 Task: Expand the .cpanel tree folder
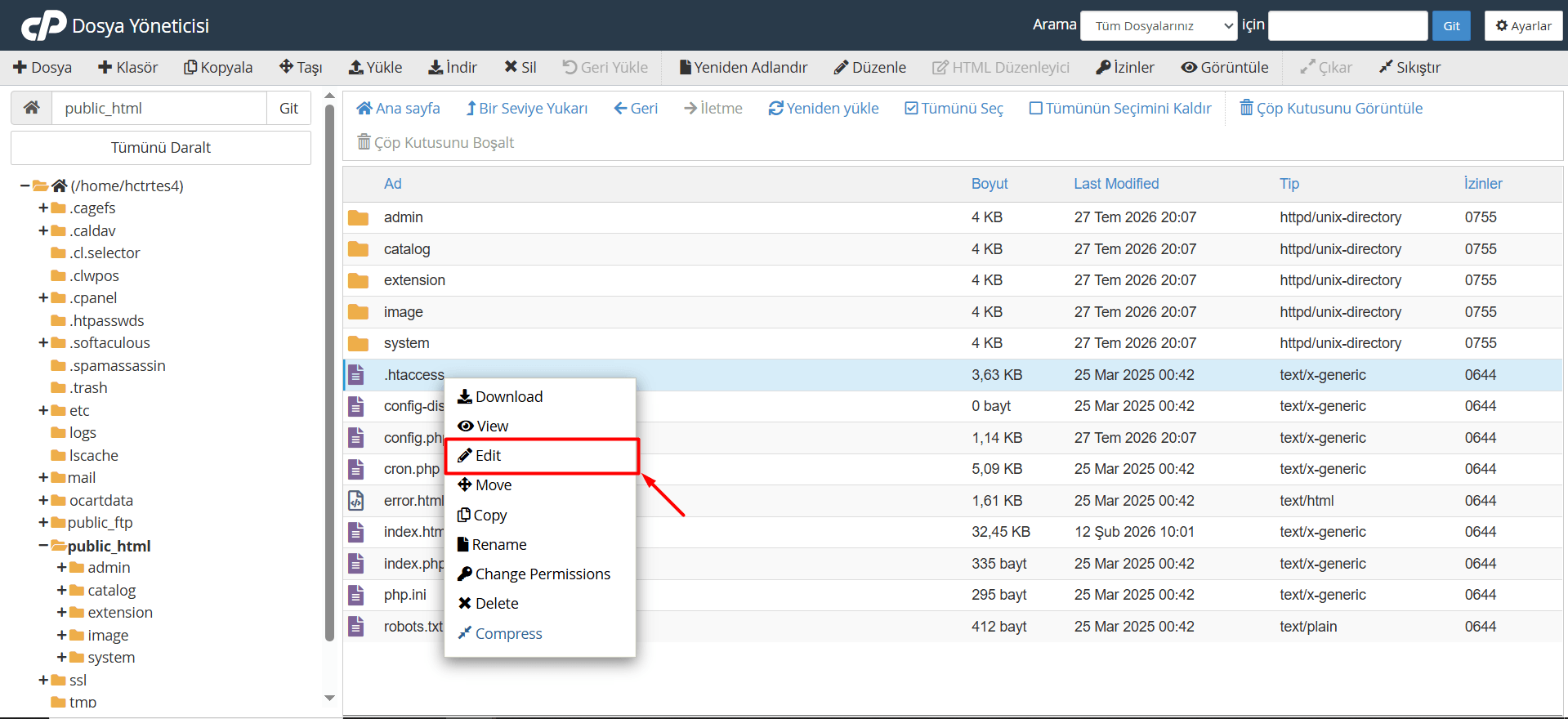43,297
